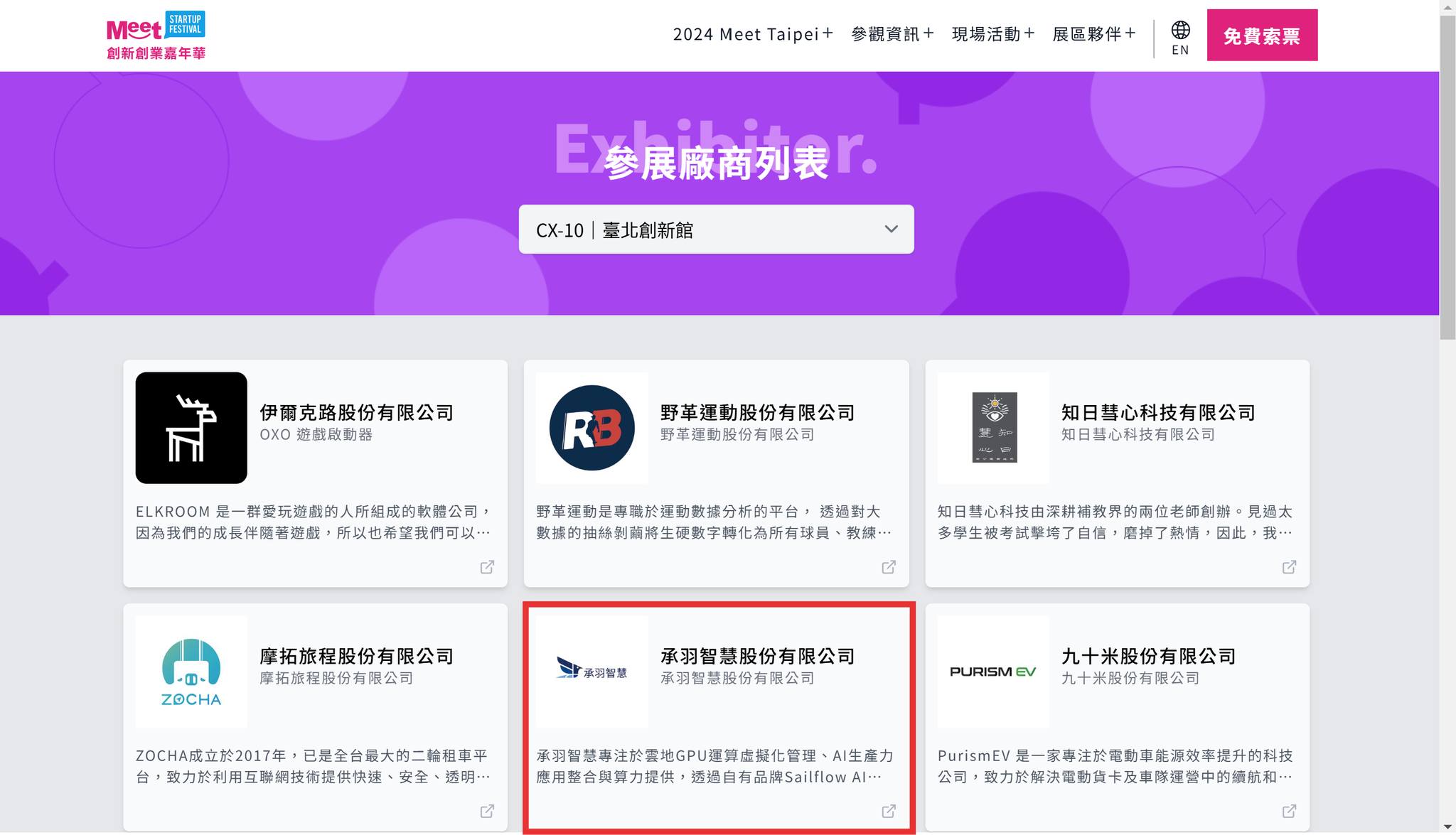Open the CX-10 臺北創新館 zone dropdown

pyautogui.click(x=716, y=230)
